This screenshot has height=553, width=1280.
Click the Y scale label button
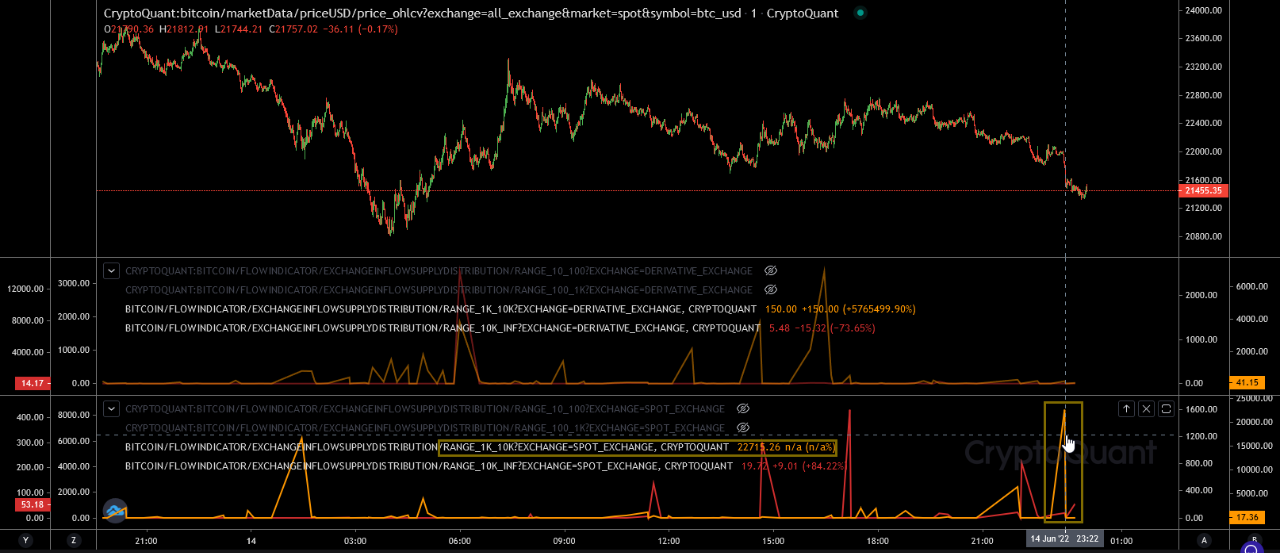26,540
